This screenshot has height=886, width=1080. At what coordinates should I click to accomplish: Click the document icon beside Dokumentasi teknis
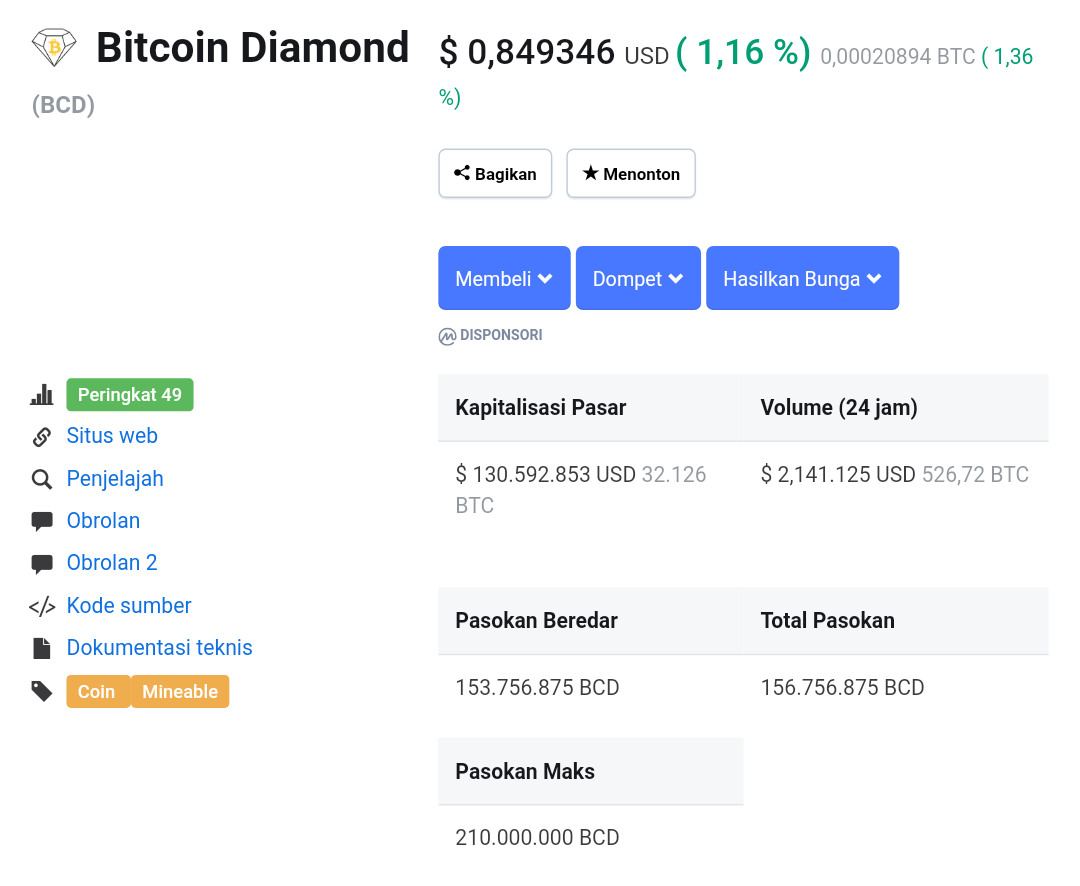click(42, 648)
